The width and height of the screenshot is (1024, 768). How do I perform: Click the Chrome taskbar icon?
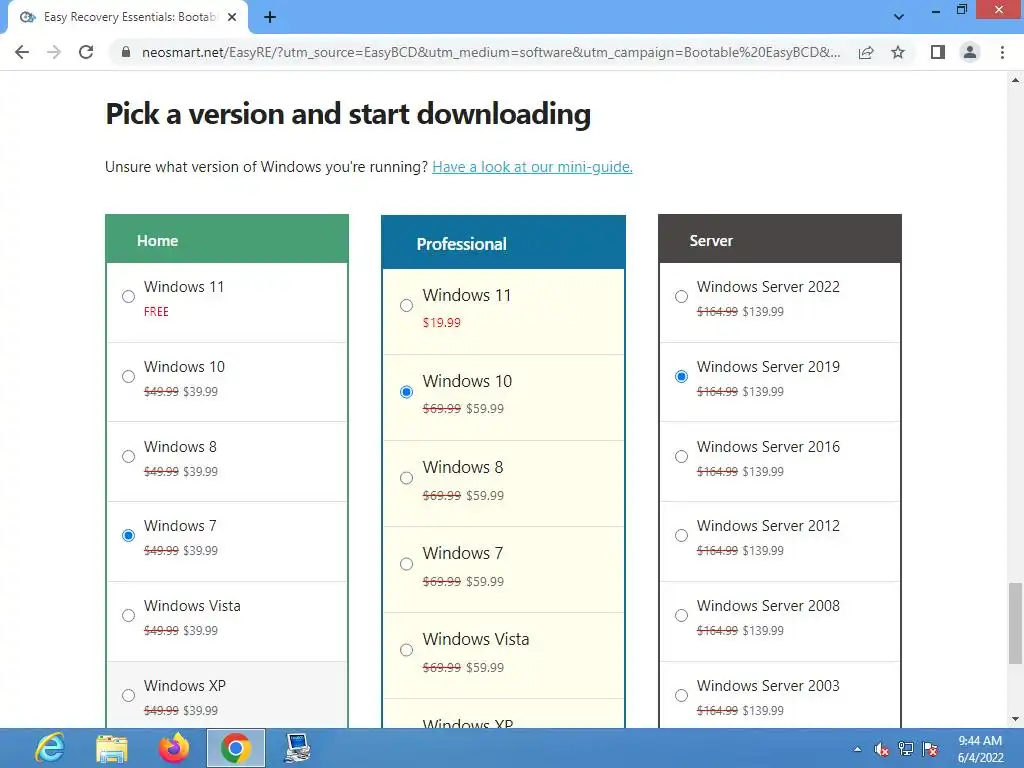click(x=236, y=748)
